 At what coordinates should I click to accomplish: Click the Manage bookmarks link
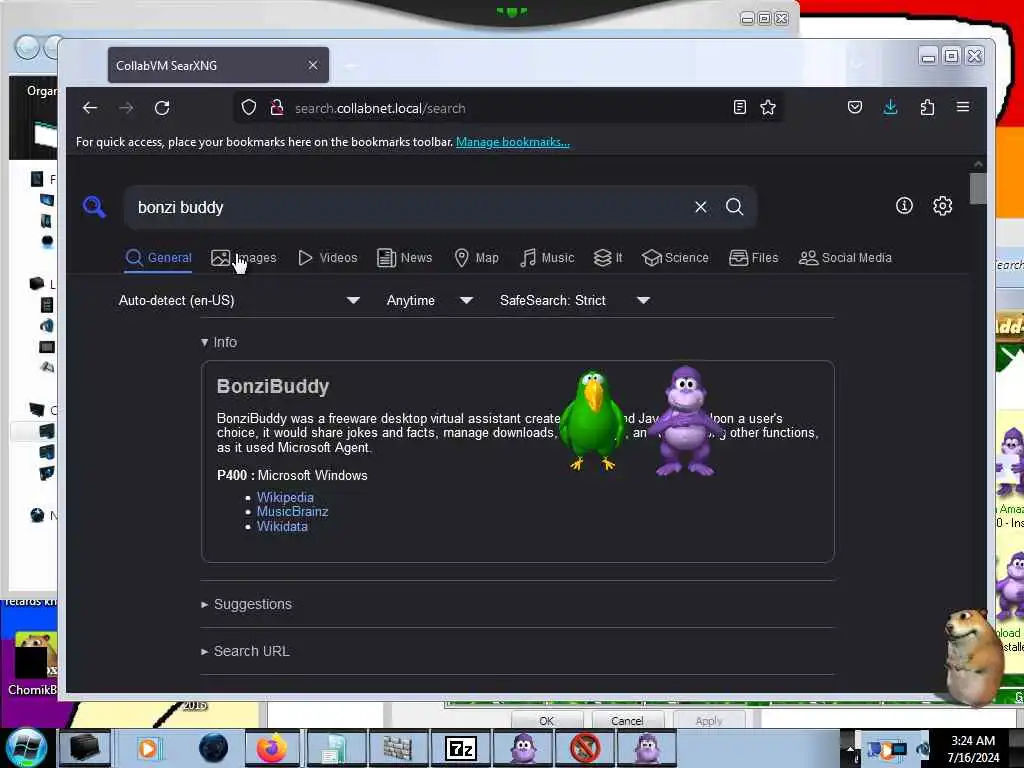click(x=513, y=142)
